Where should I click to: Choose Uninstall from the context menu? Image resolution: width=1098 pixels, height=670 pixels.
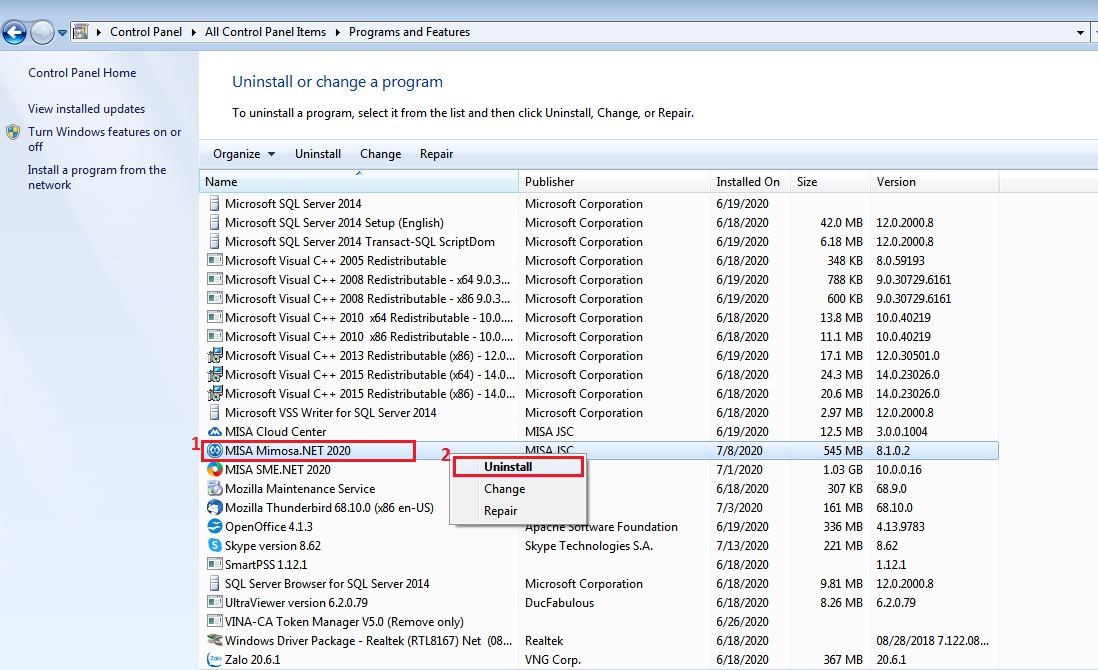(517, 467)
